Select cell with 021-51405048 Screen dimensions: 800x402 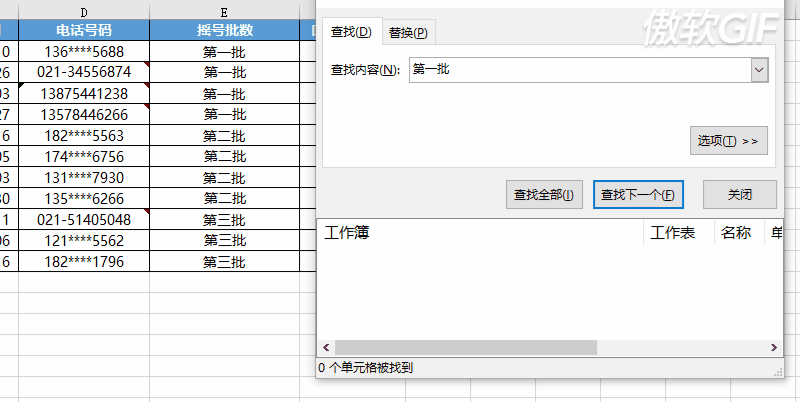tap(84, 219)
